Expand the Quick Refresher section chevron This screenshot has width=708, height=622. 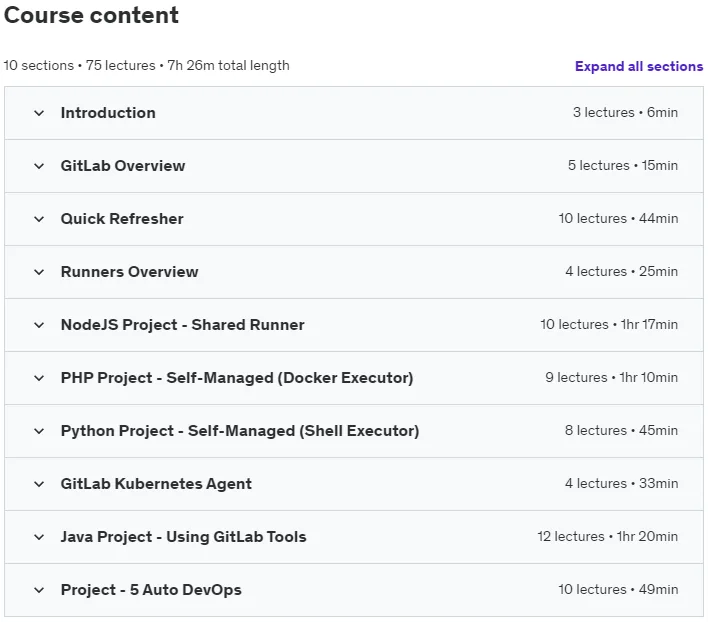[39, 219]
